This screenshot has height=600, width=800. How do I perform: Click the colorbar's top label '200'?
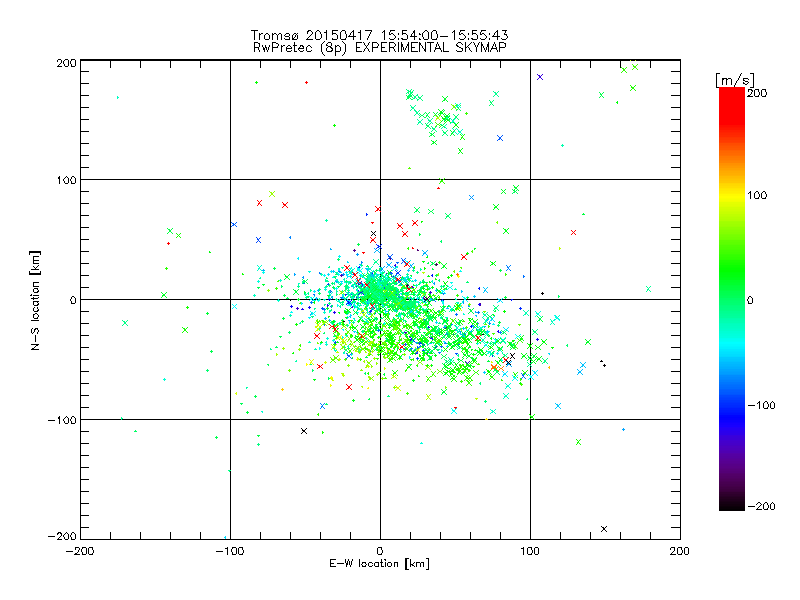(757, 93)
